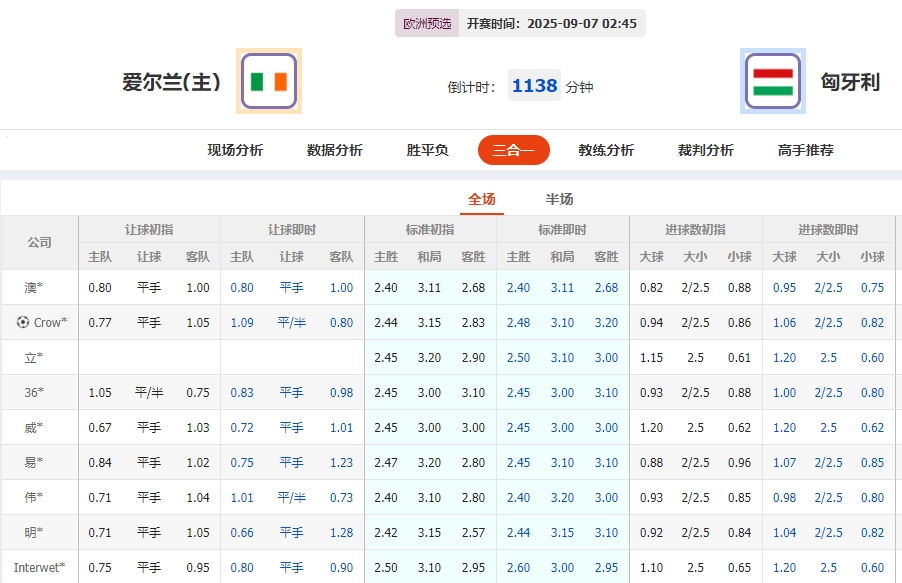This screenshot has height=583, width=902.
Task: Click the highlighted 三合一 tab
Action: [x=513, y=150]
